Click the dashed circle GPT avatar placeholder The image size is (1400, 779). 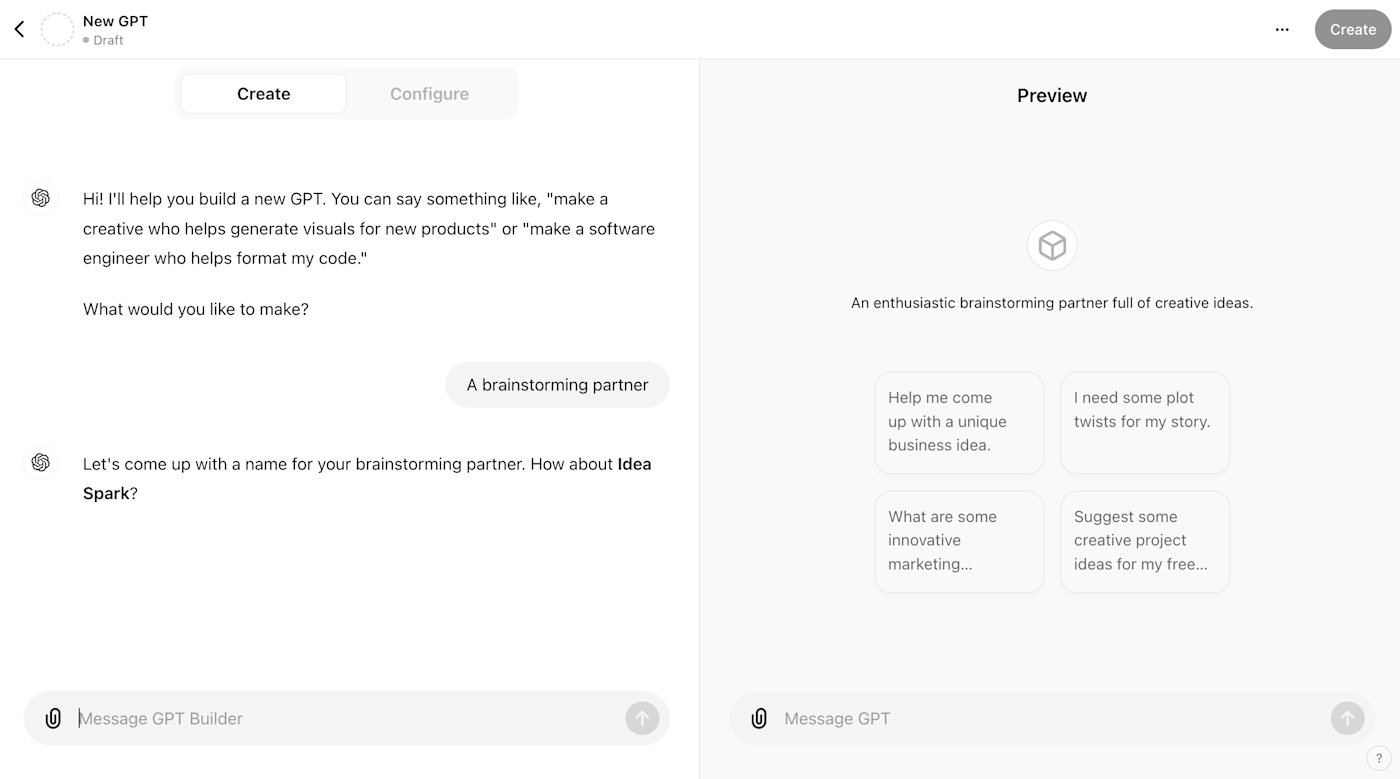(57, 29)
